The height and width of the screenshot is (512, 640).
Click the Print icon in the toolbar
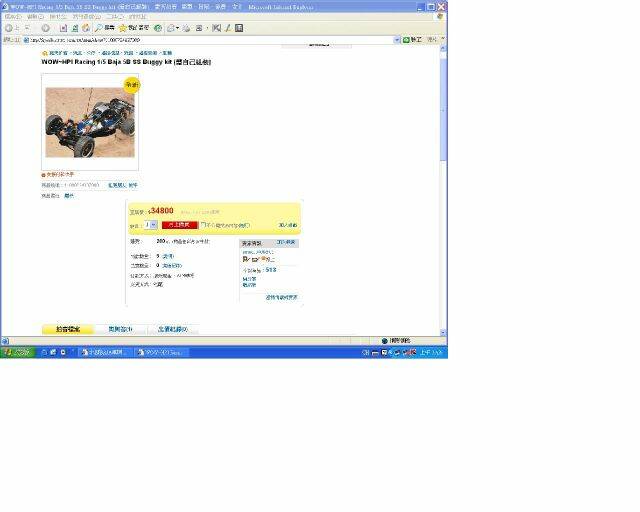point(186,28)
